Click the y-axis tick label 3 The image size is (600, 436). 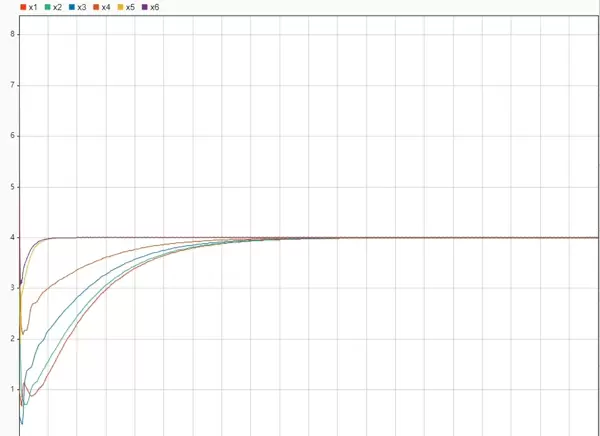[13, 288]
